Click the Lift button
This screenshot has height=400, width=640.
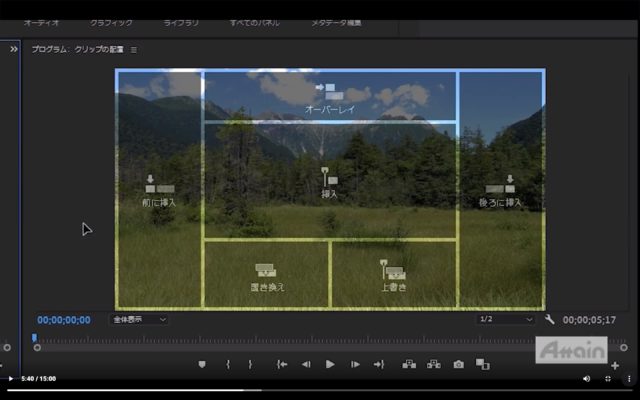[x=409, y=364]
